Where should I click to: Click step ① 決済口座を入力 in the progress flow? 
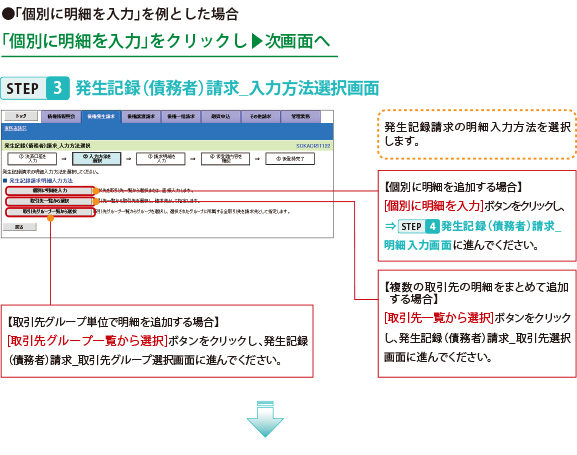pos(32,159)
